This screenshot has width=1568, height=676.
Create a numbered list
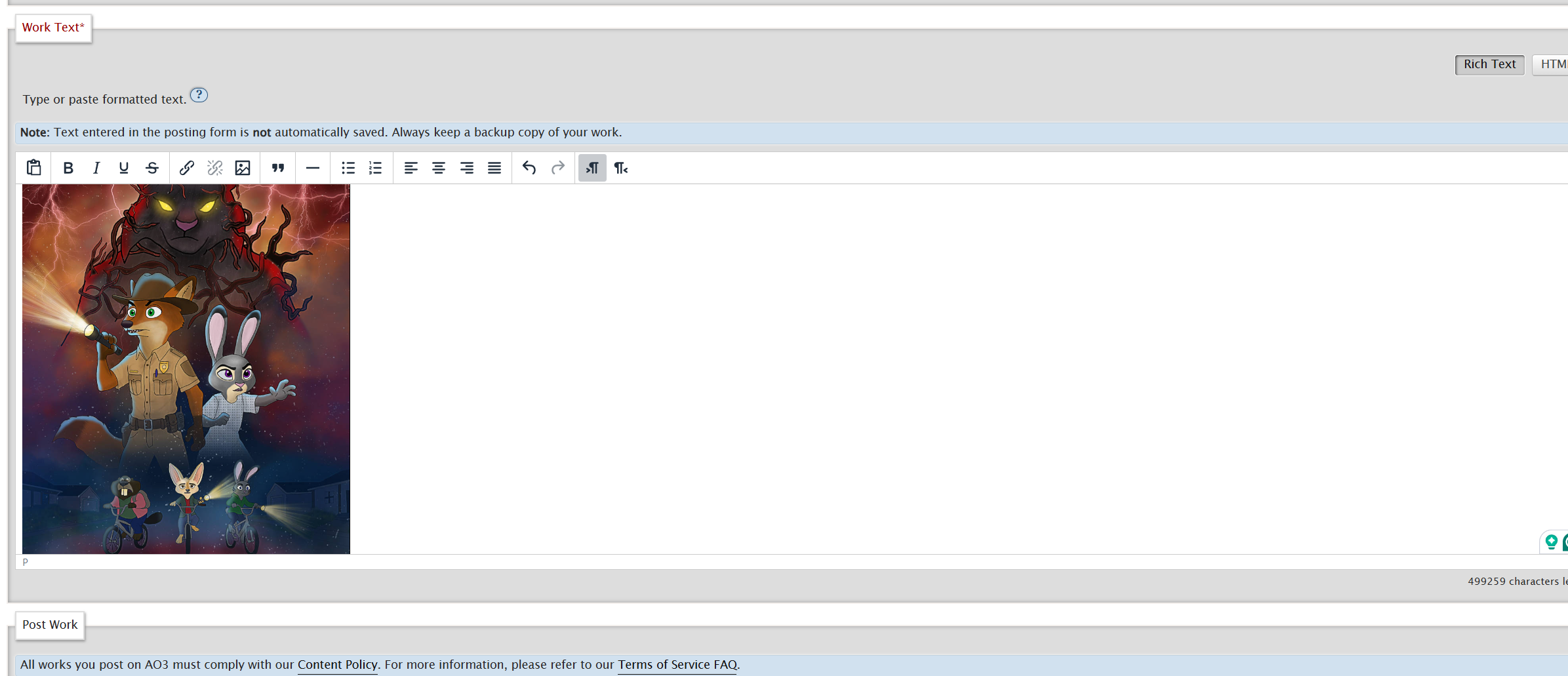click(376, 168)
